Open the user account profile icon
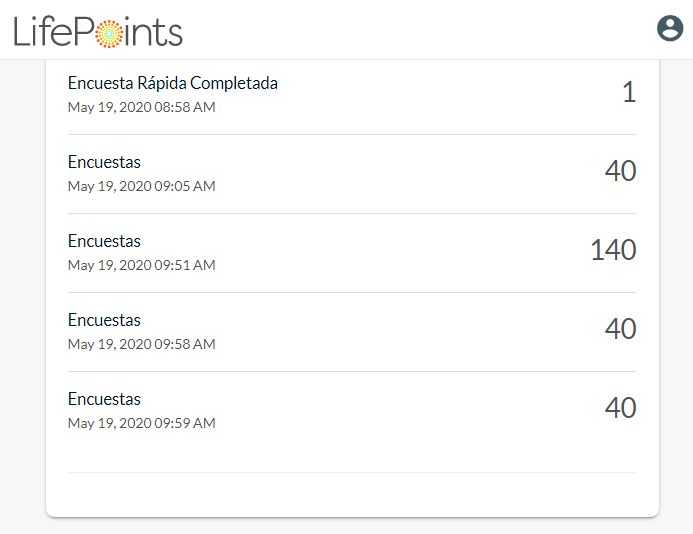Viewport: 693px width, 534px height. [669, 29]
